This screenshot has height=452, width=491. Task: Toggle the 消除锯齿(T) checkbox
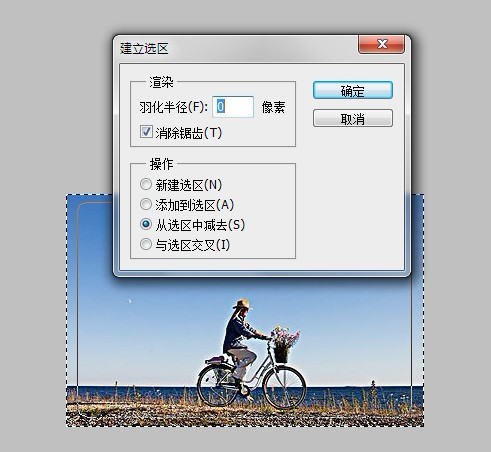tap(146, 132)
